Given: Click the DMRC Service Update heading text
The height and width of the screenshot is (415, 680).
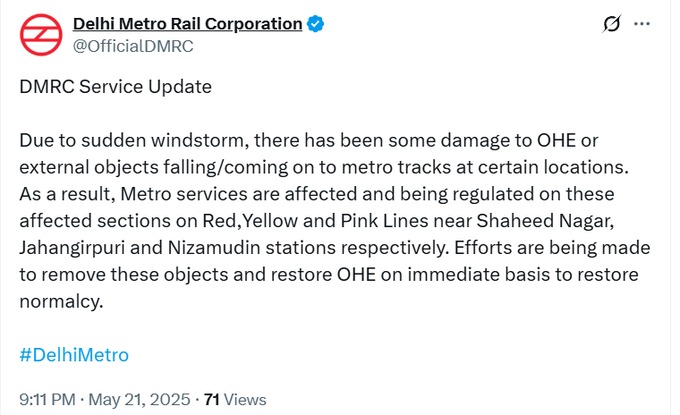Looking at the screenshot, I should [116, 87].
